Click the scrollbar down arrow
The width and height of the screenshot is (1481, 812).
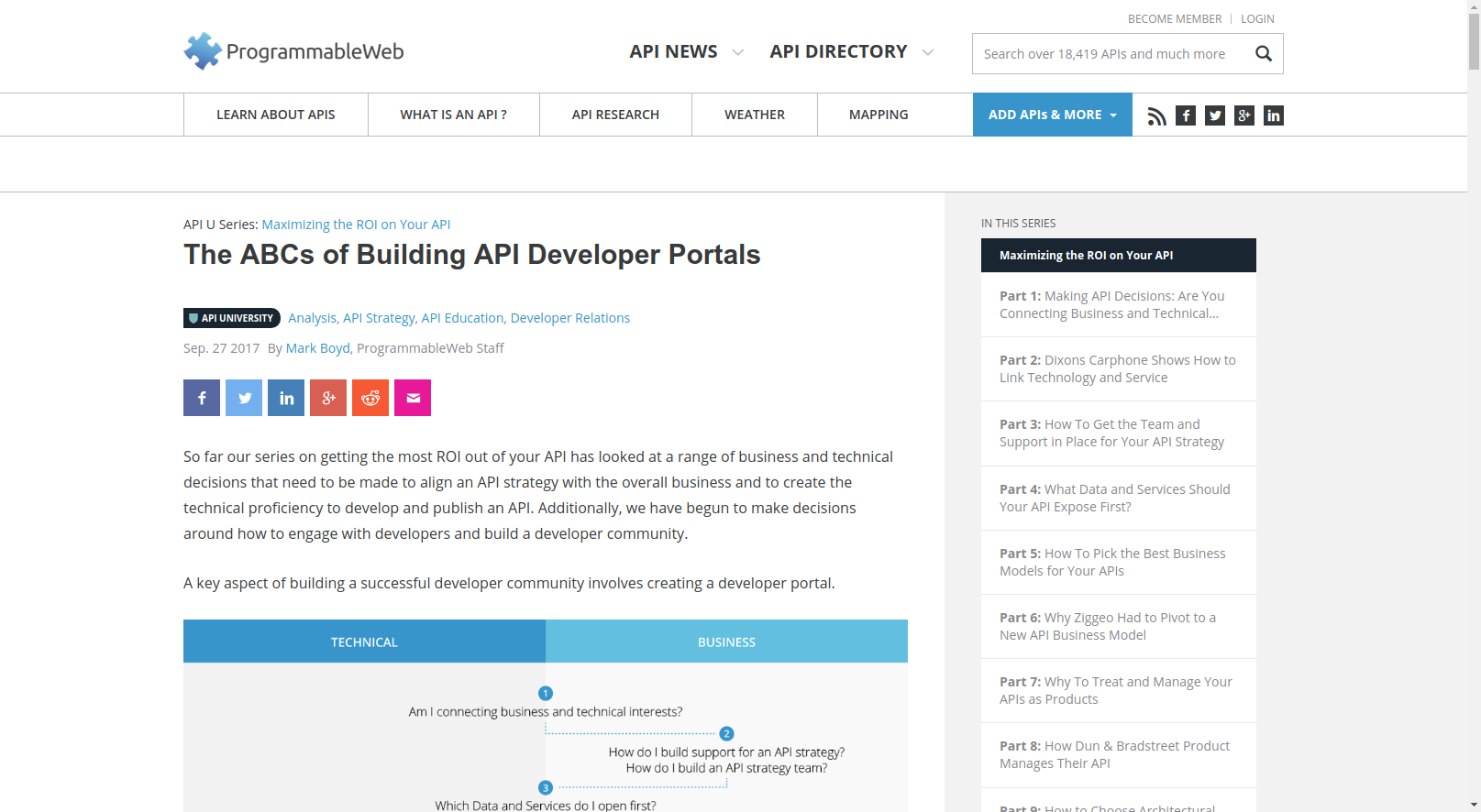point(1474,806)
